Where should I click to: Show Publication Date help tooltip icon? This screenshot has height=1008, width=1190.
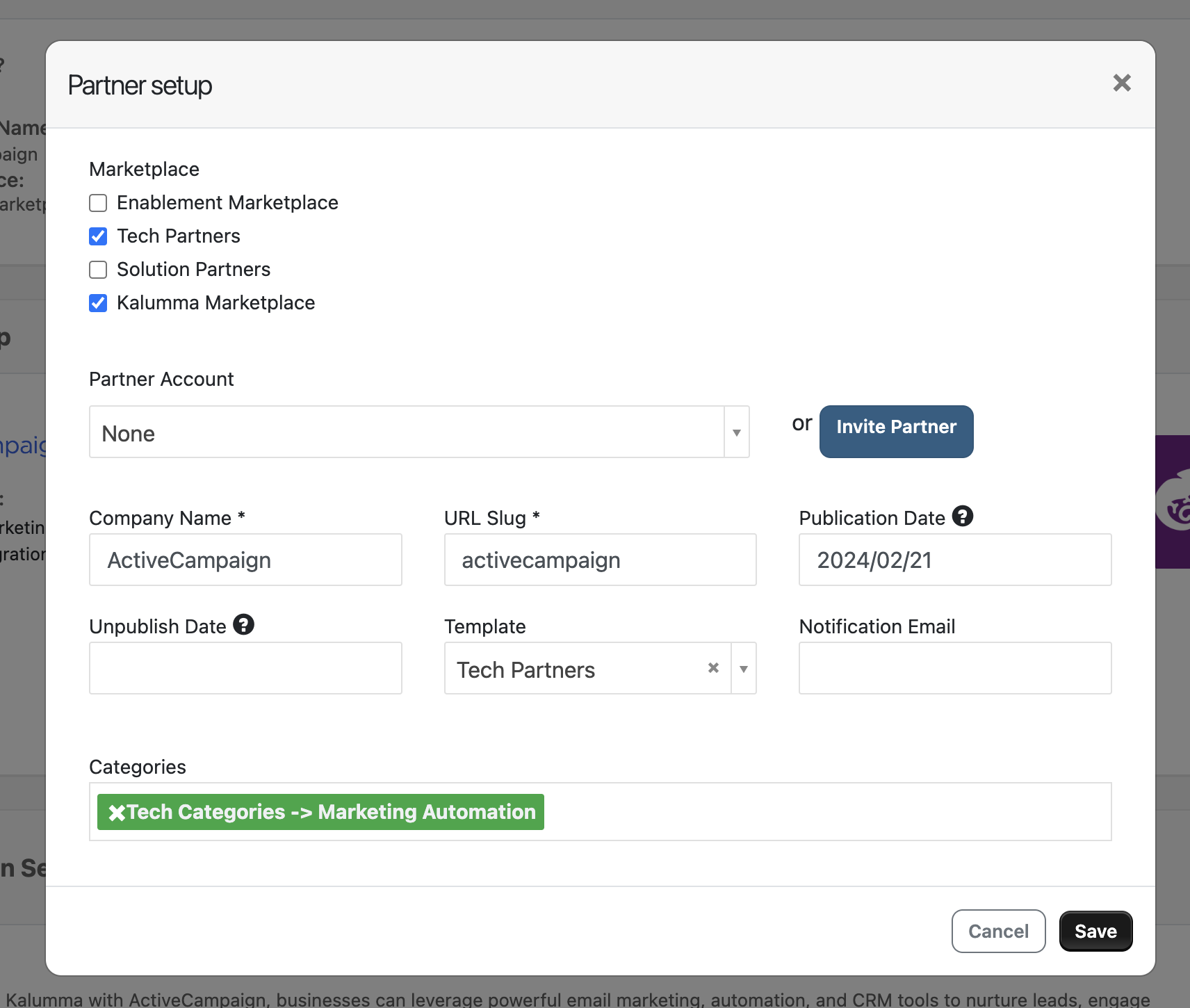[963, 517]
